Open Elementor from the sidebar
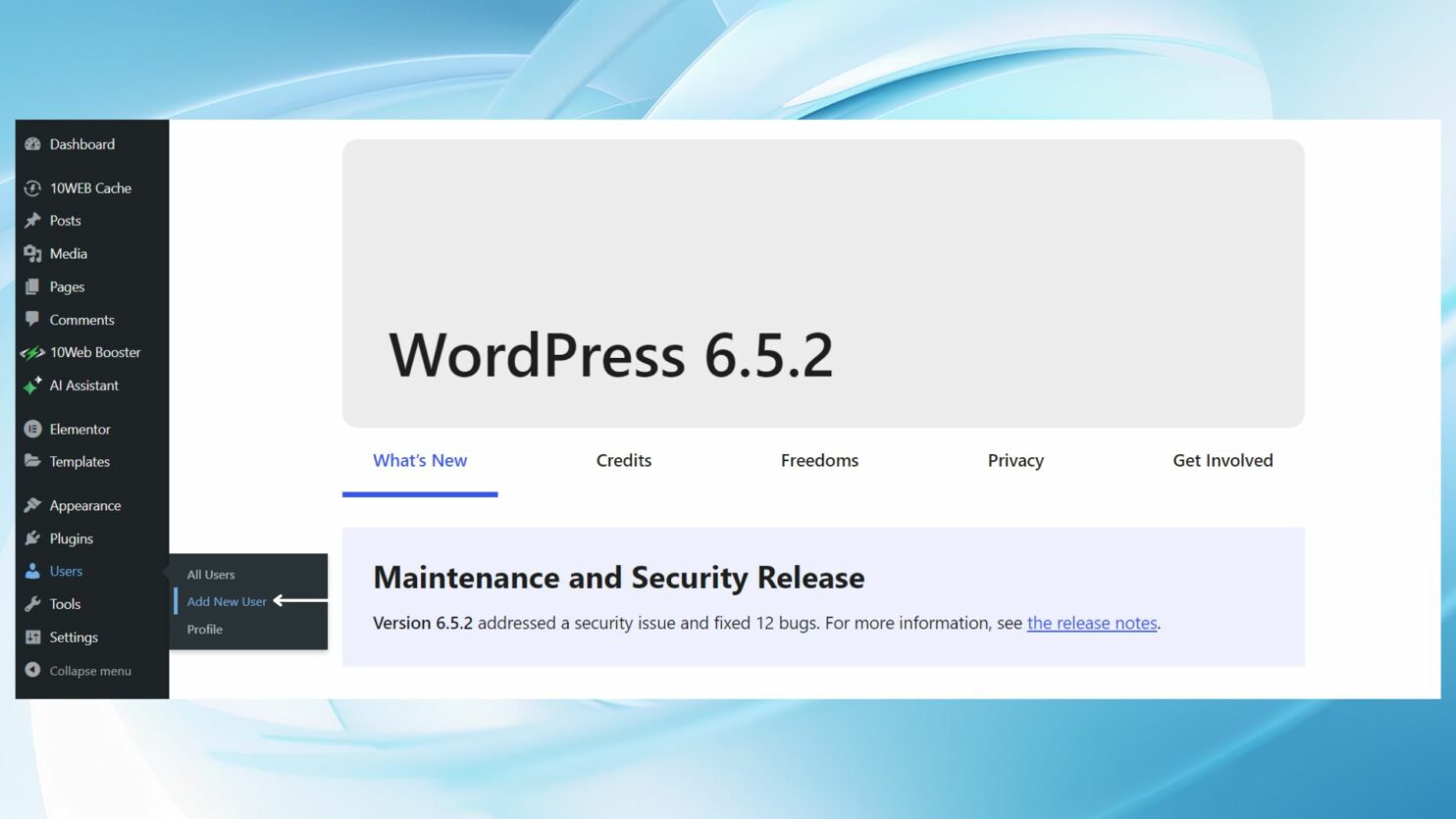The width and height of the screenshot is (1456, 819). (80, 429)
